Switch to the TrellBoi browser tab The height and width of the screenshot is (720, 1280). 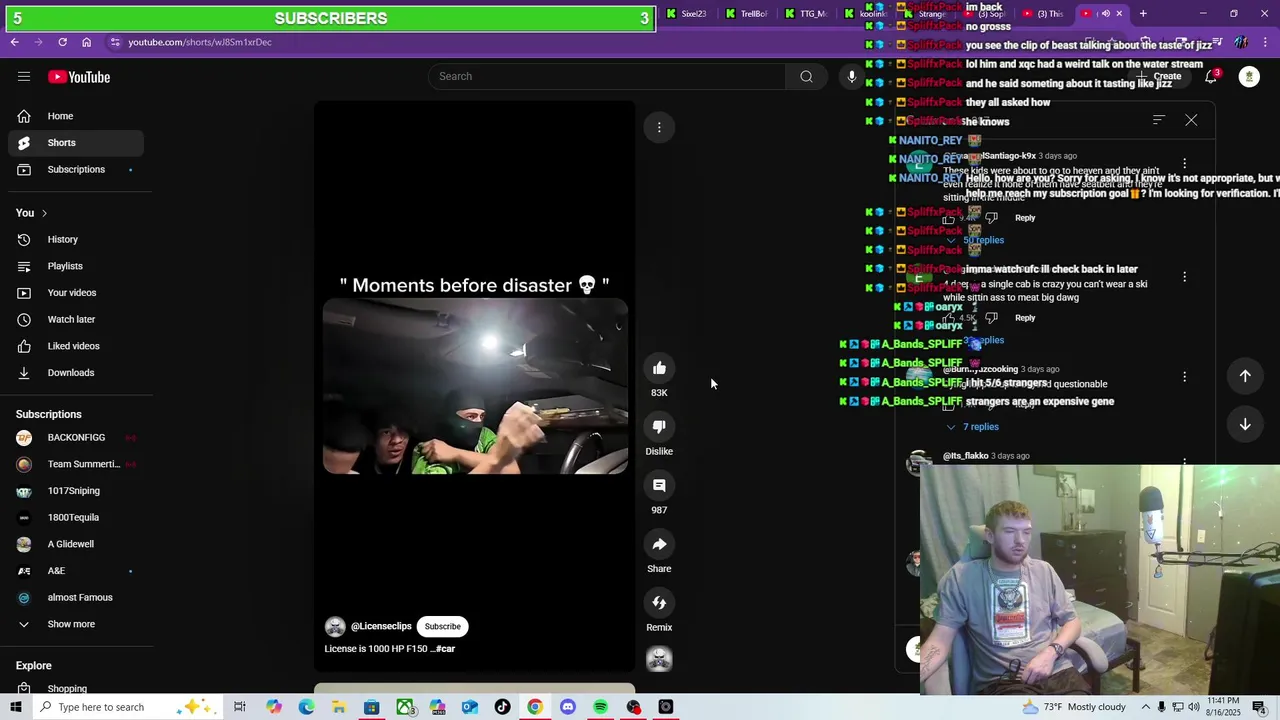coord(745,14)
